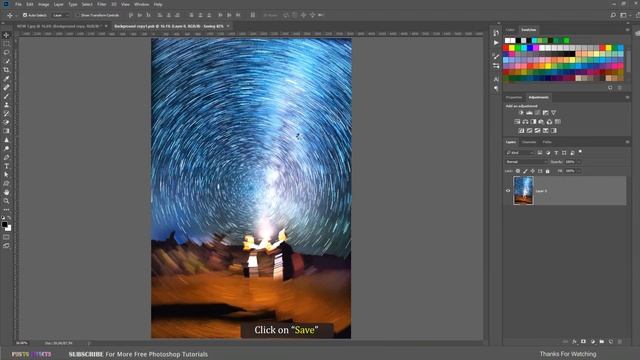The image size is (640, 360).
Task: Toggle Lock position
Action: (533, 171)
